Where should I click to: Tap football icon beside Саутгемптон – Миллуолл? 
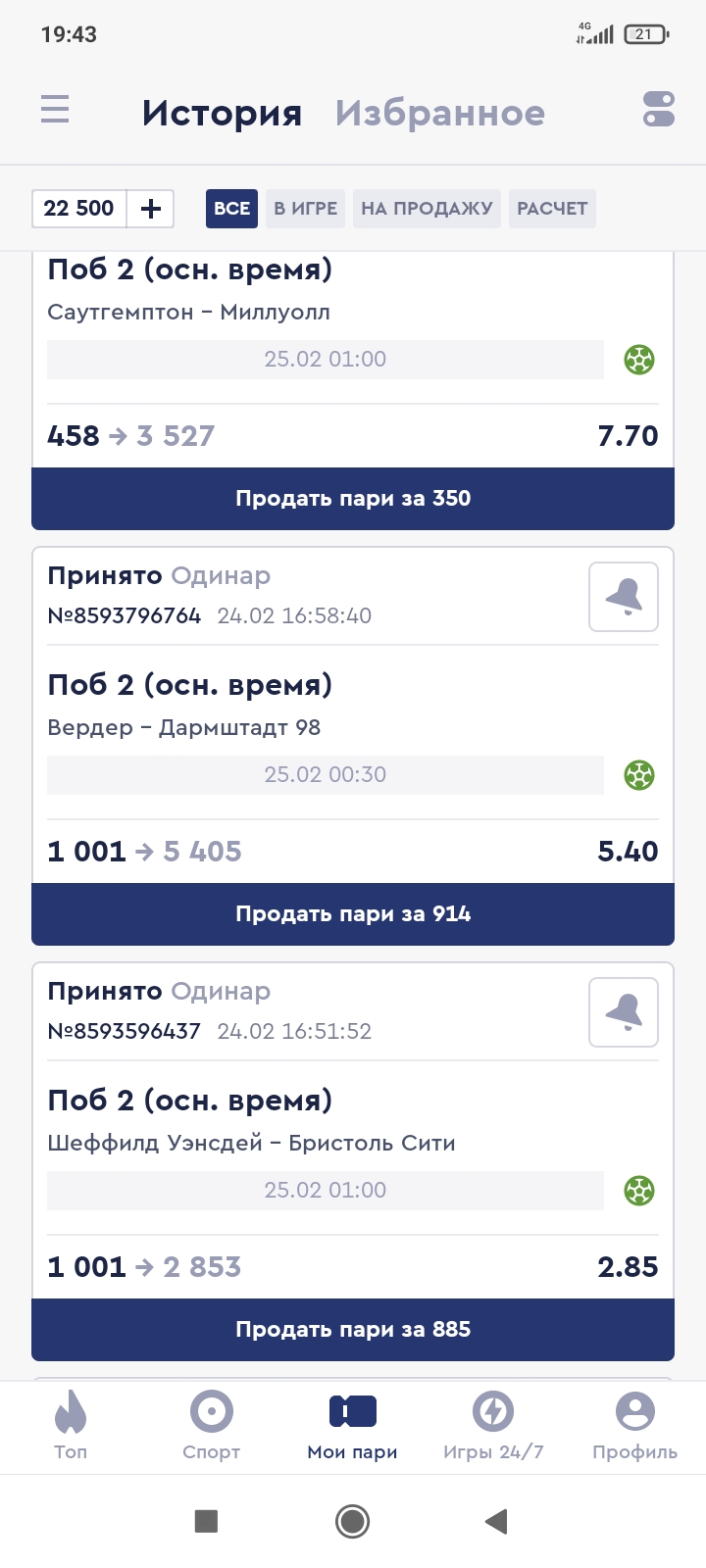tap(639, 360)
